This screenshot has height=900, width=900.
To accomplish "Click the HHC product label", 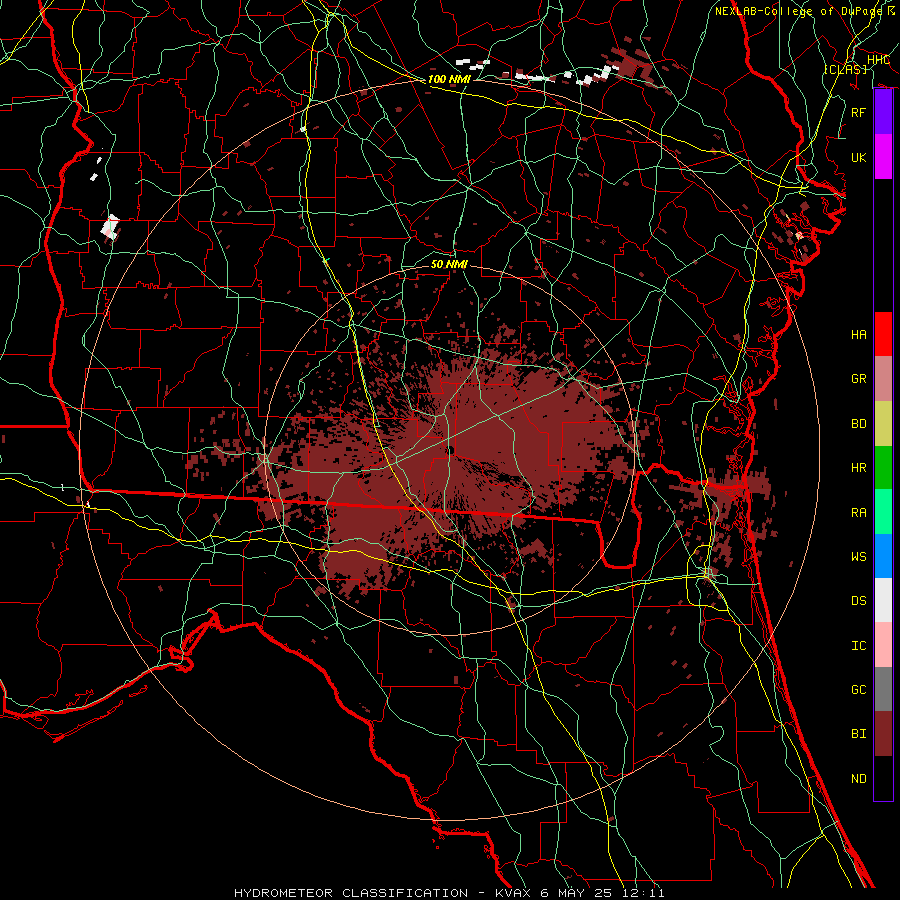I will (878, 59).
